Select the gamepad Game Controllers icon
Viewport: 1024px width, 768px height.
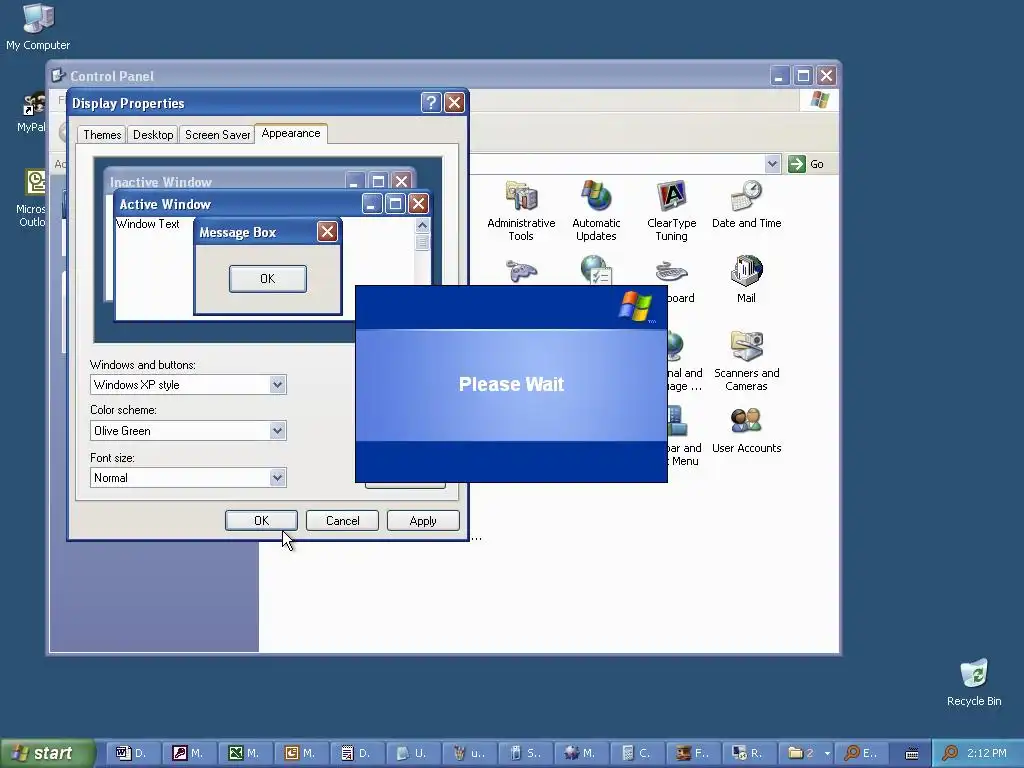(521, 270)
